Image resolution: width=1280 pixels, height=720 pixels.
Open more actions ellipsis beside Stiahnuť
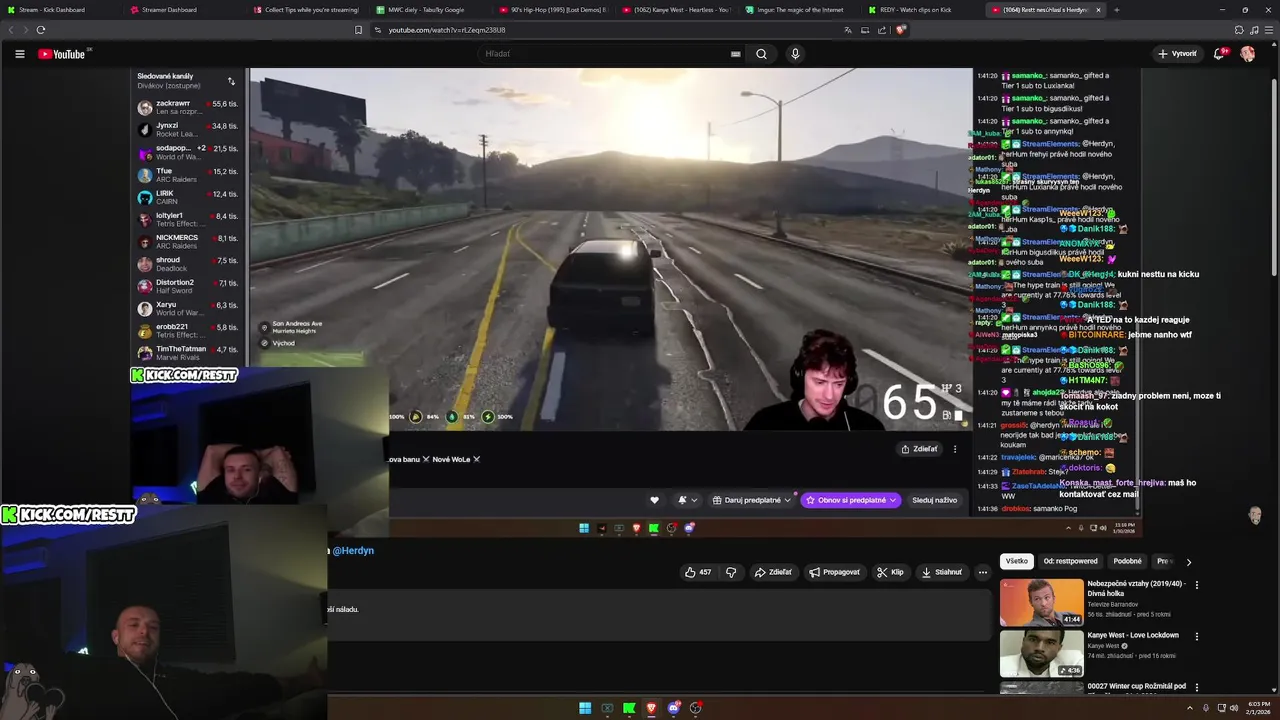(x=983, y=572)
